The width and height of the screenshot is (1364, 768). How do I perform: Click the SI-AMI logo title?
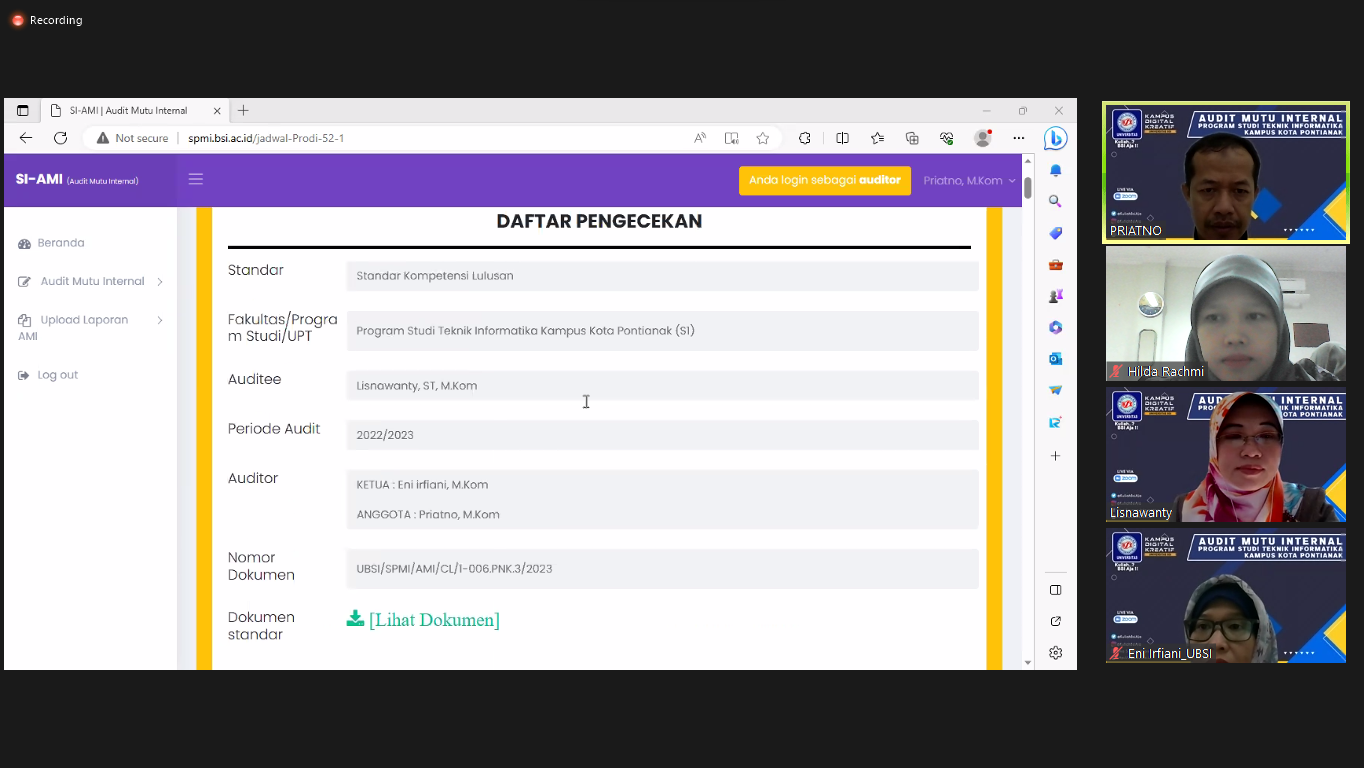tap(77, 179)
